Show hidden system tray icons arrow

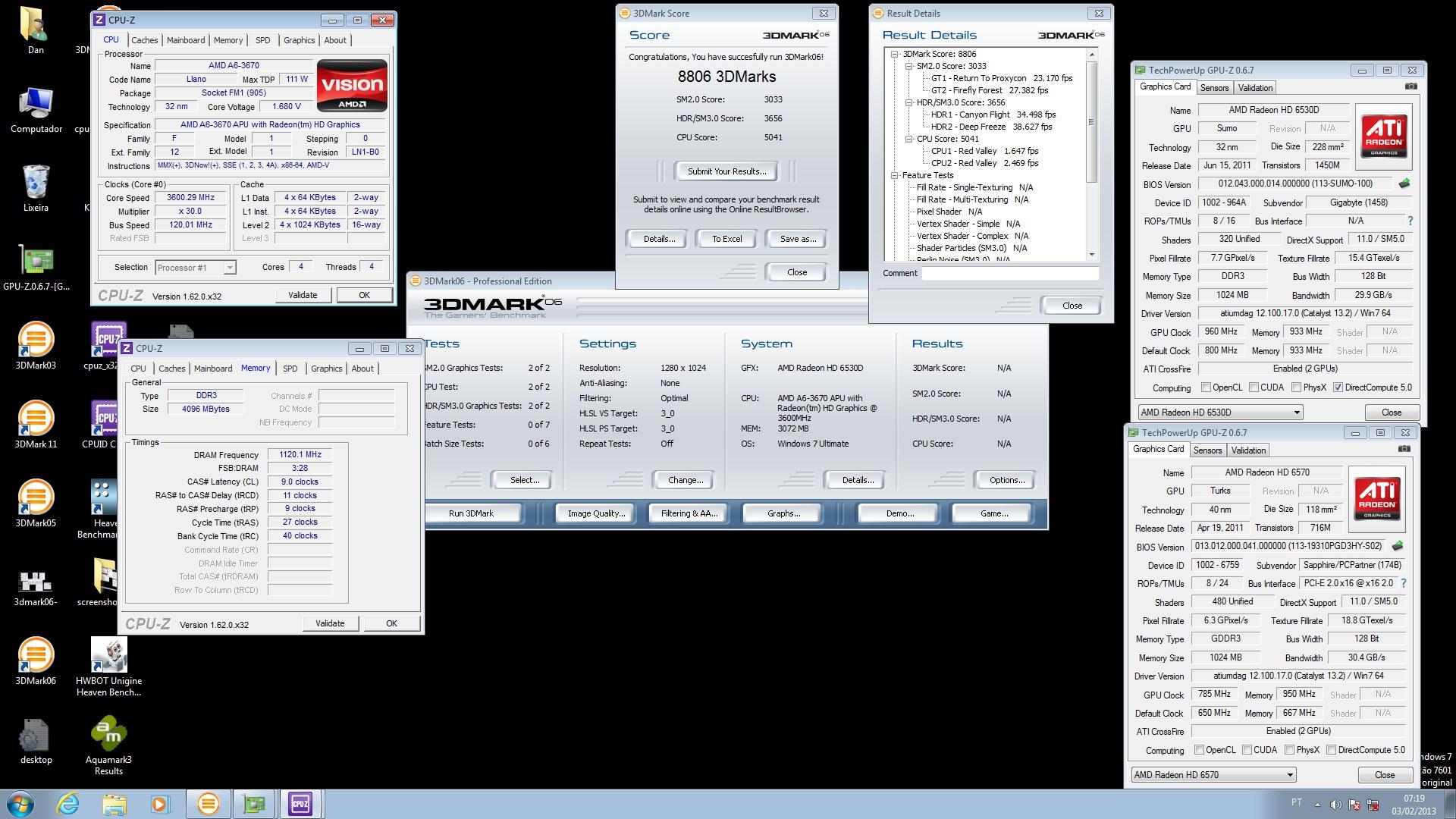click(1317, 805)
